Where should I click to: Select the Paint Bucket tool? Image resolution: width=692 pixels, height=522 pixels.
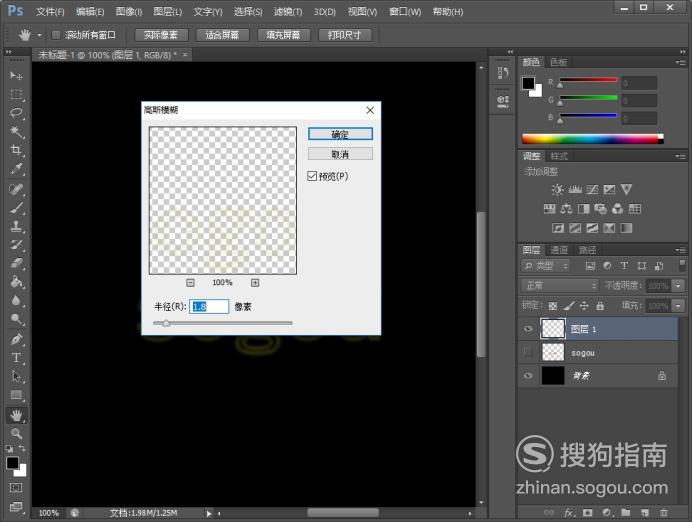tap(16, 282)
